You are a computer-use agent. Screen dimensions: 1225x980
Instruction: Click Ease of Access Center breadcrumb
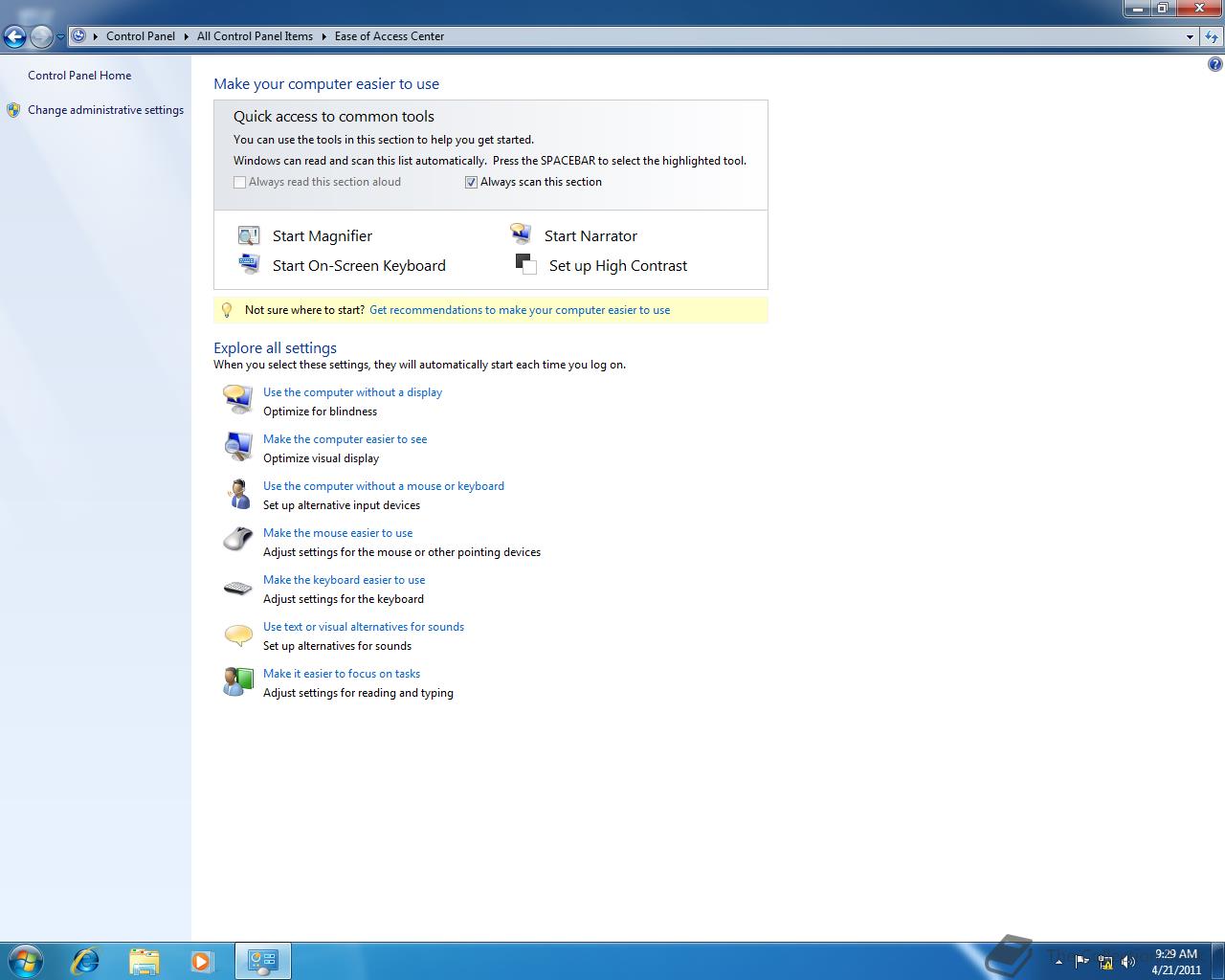coord(390,36)
